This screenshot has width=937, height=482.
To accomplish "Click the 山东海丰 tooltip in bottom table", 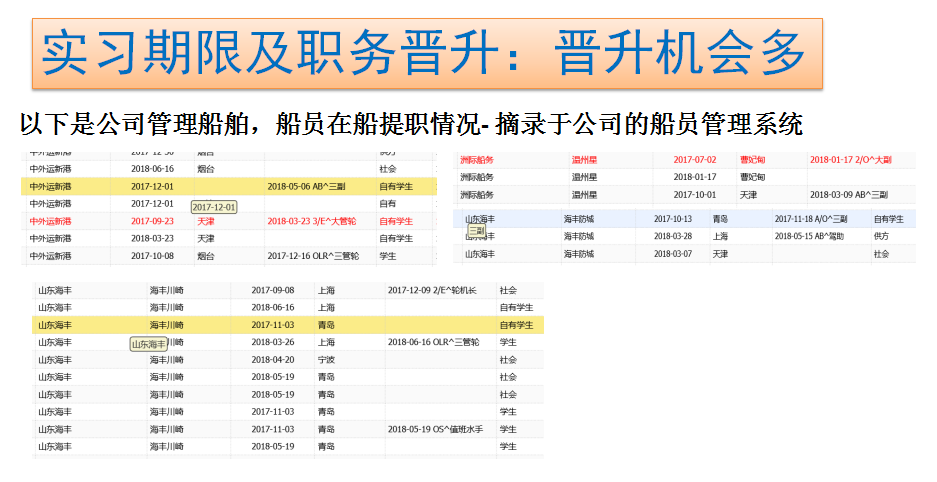I will pos(151,344).
